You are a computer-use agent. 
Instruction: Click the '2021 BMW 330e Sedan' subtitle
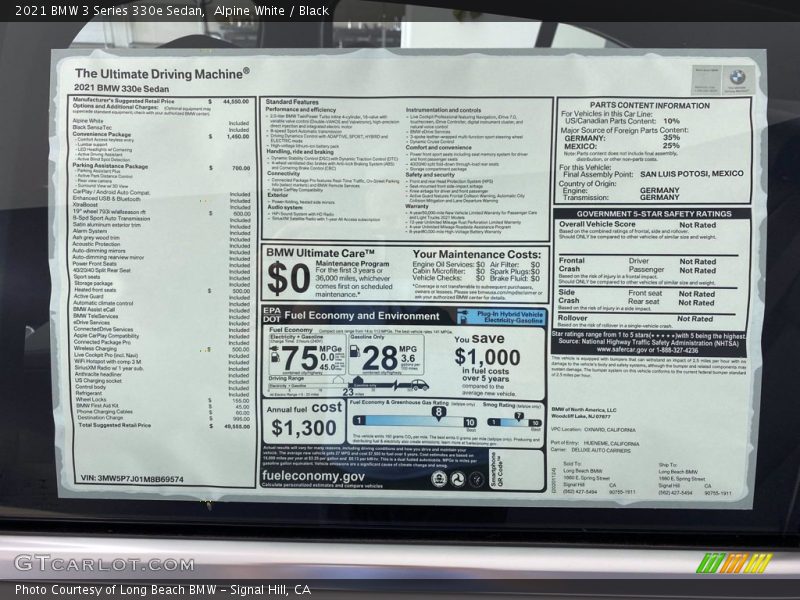[121, 88]
